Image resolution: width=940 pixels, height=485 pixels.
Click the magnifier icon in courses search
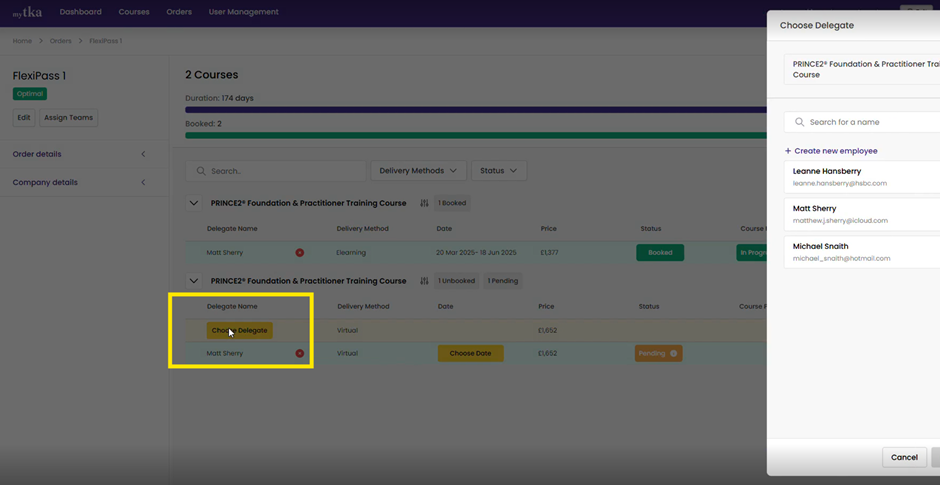[x=200, y=171]
